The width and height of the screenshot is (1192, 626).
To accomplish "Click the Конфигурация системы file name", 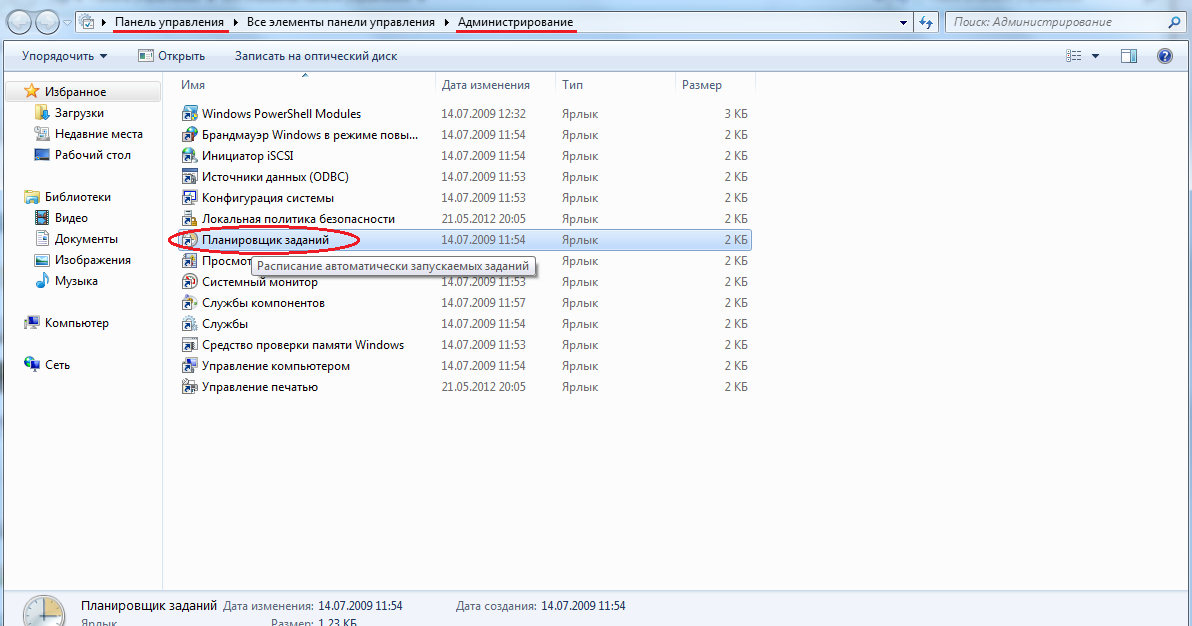I will (268, 198).
